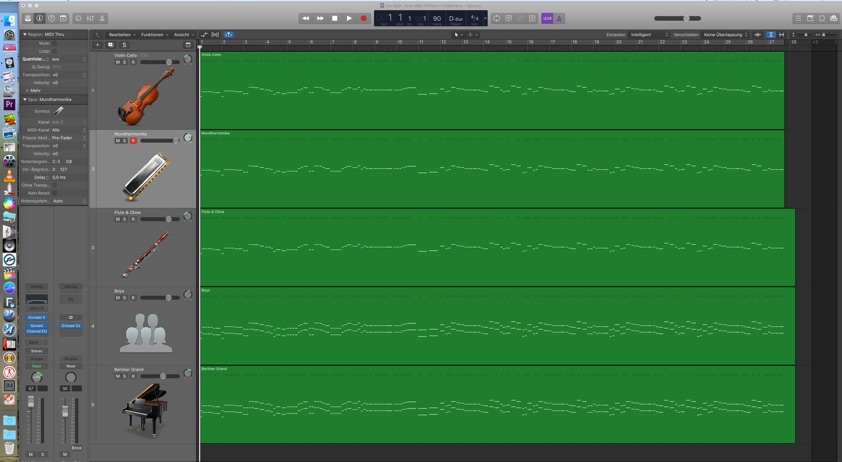Viewport: 842px width, 462px height.
Task: Record-enable the Berliner Grand track
Action: [133, 376]
